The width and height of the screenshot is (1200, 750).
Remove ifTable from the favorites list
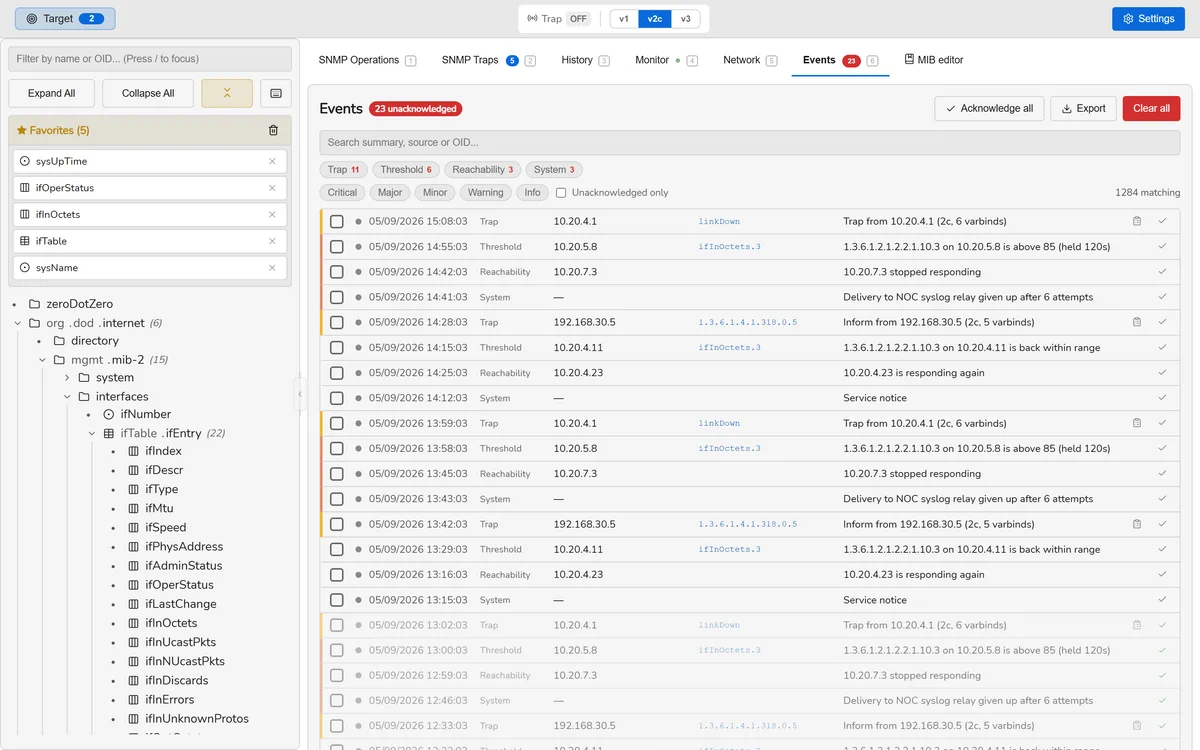272,241
